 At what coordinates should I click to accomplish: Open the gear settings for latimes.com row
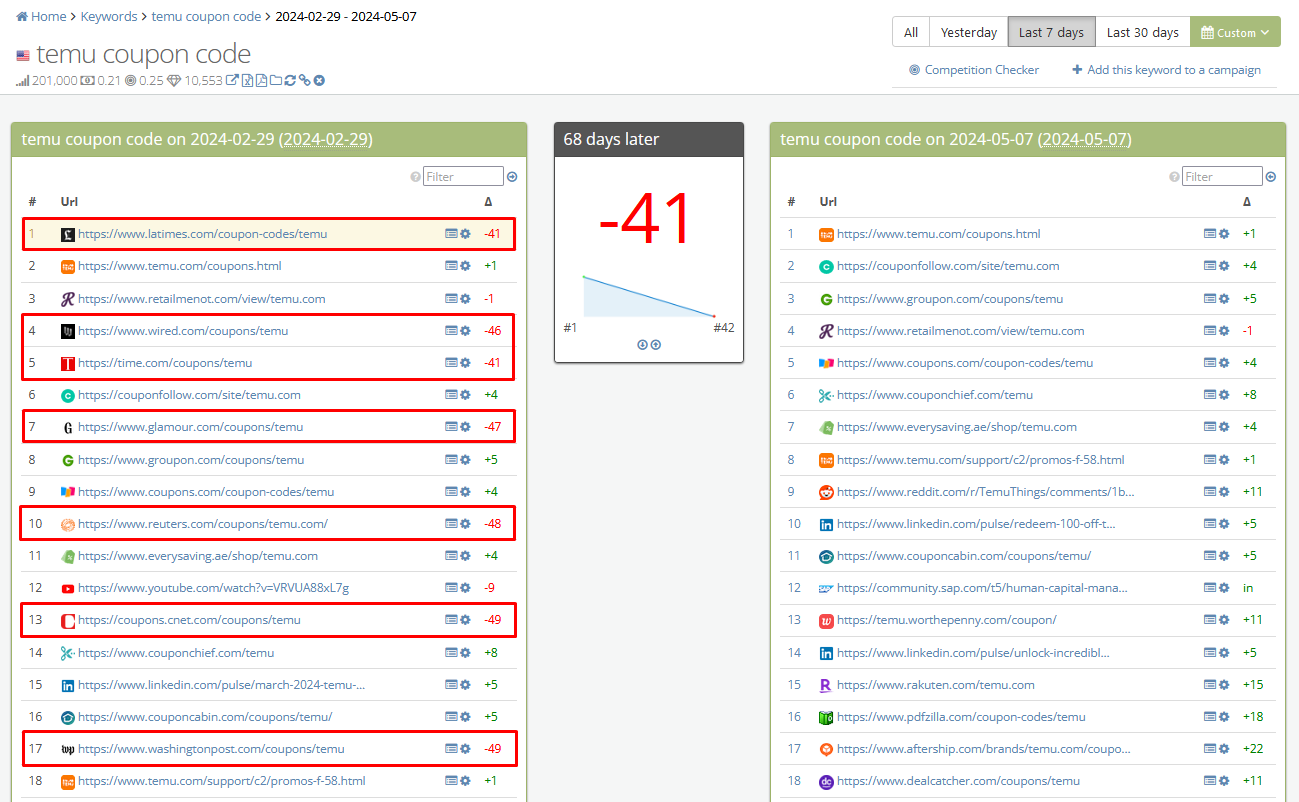(465, 234)
